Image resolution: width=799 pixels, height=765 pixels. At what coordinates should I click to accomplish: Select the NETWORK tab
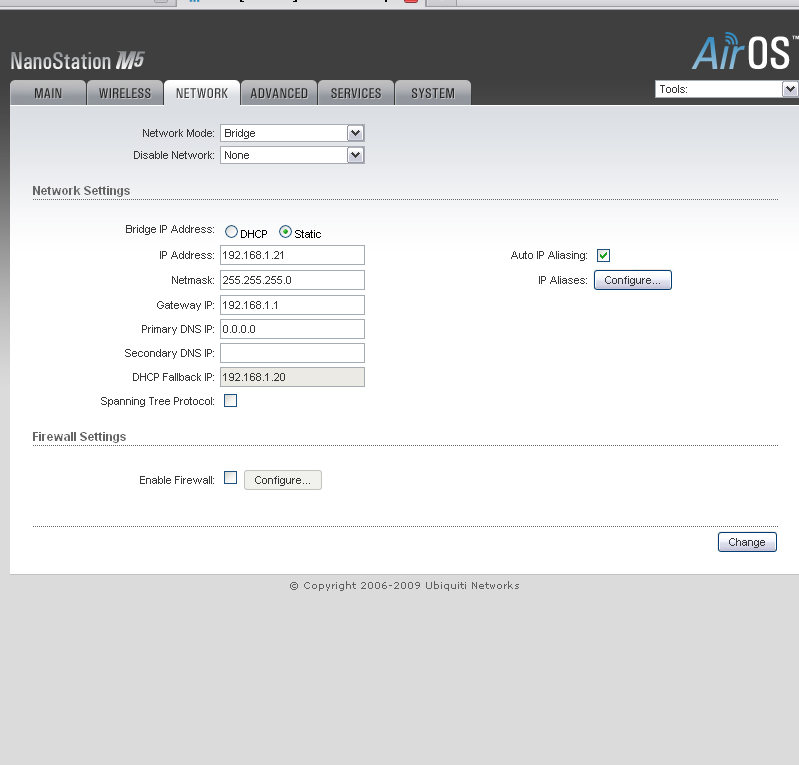202,93
